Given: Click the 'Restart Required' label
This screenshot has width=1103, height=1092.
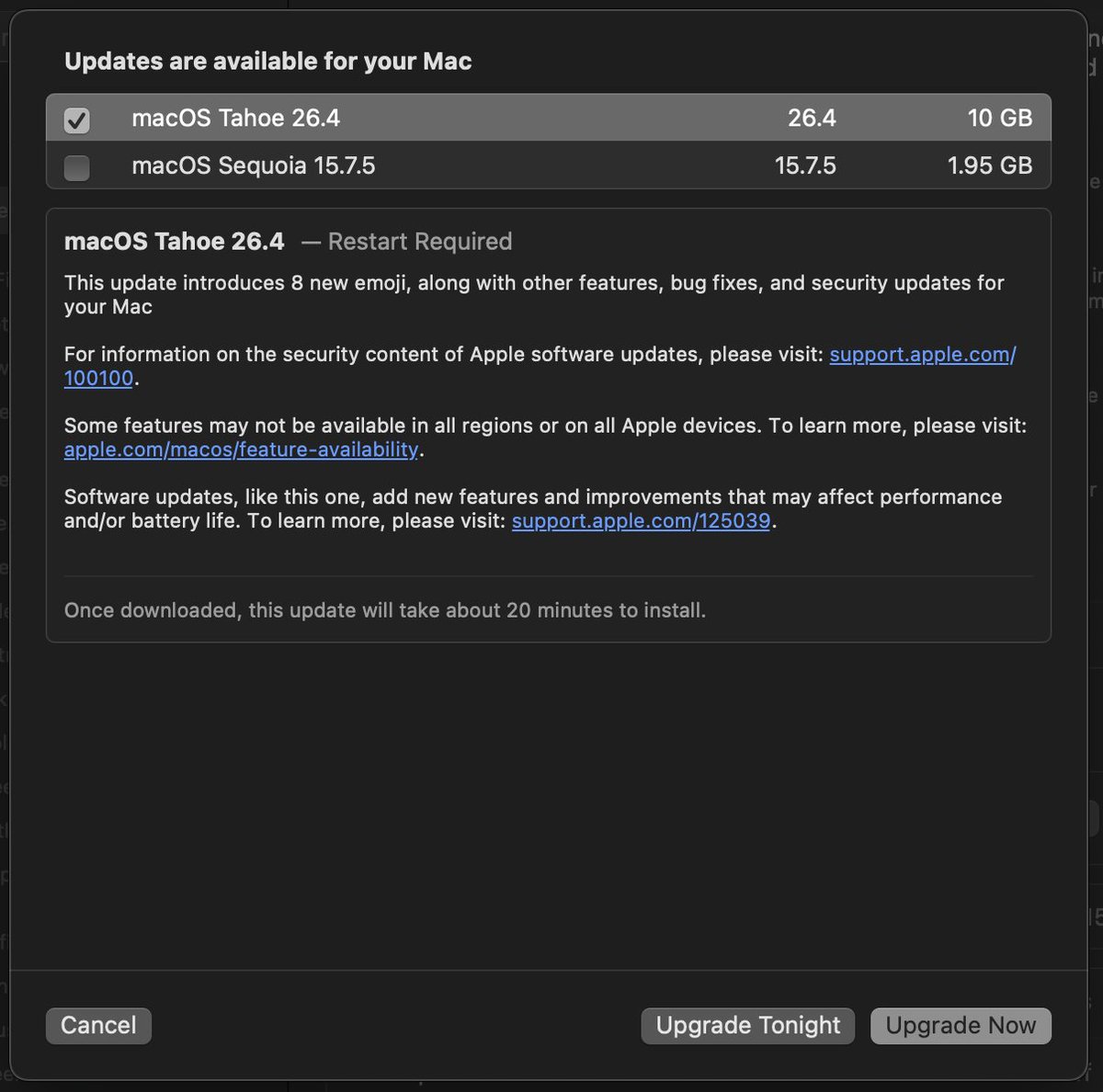Looking at the screenshot, I should coord(419,242).
